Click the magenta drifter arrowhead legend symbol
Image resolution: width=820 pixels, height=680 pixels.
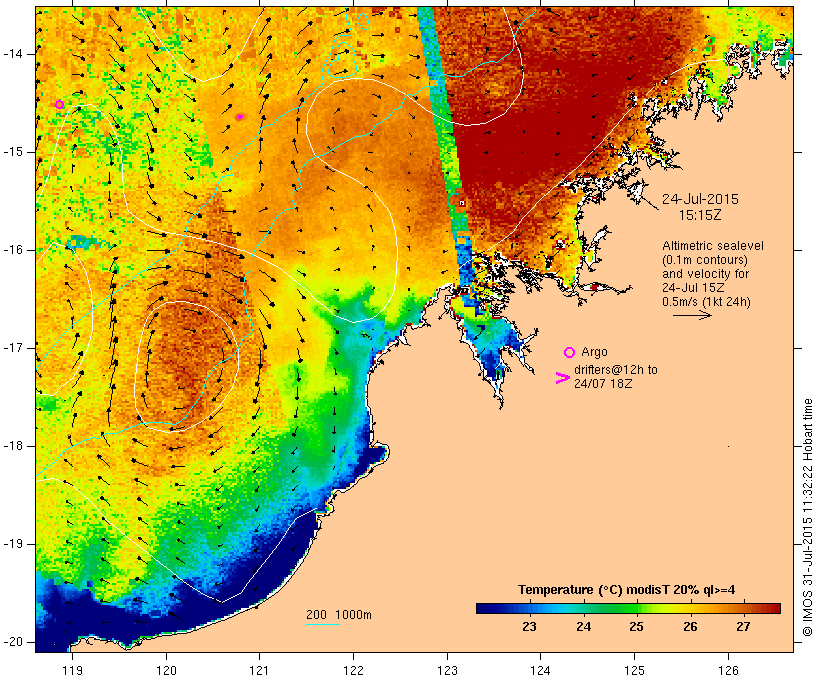(x=562, y=378)
